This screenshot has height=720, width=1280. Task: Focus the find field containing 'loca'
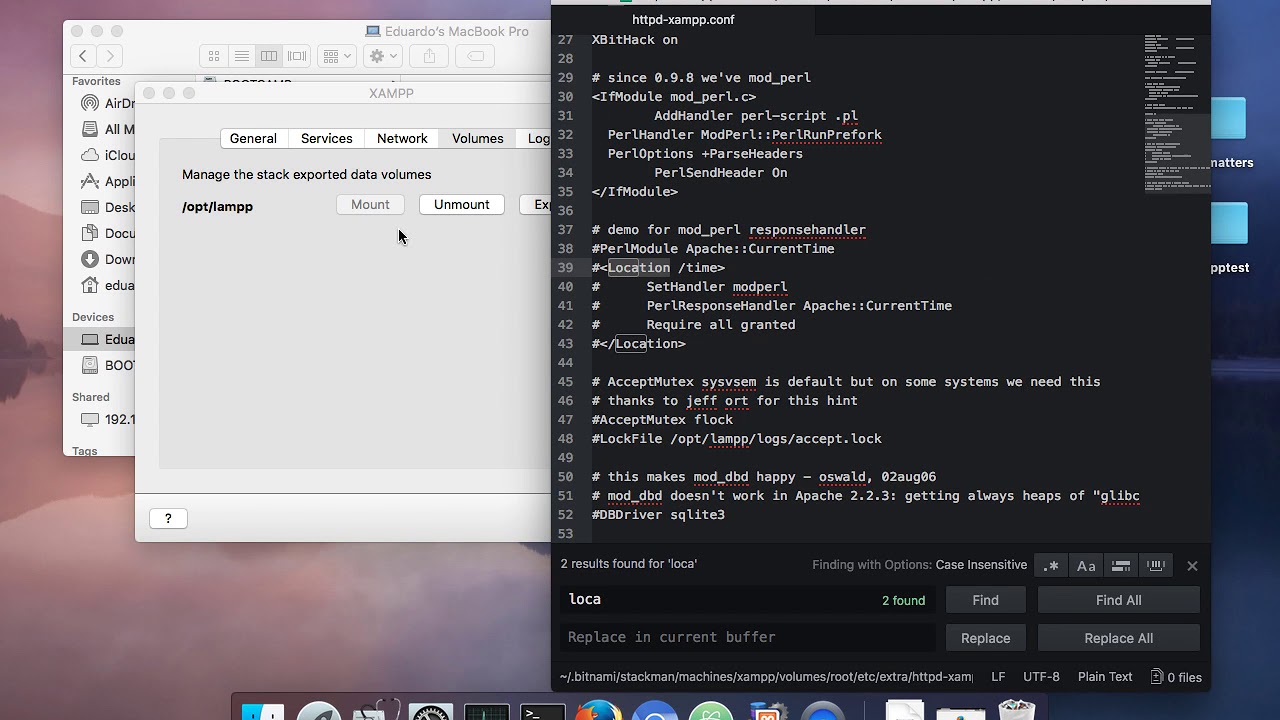pos(748,600)
